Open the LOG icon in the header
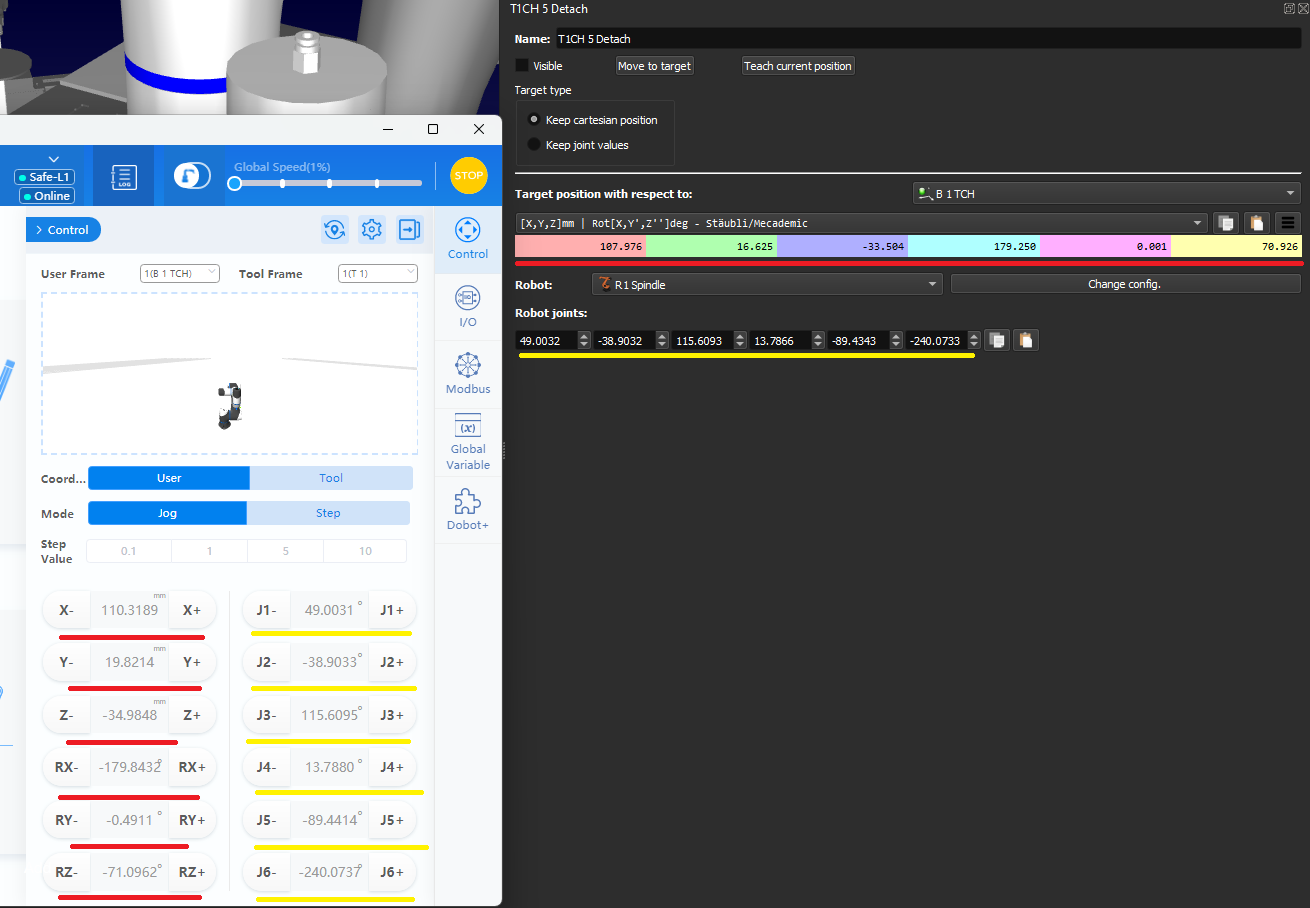 coord(124,177)
